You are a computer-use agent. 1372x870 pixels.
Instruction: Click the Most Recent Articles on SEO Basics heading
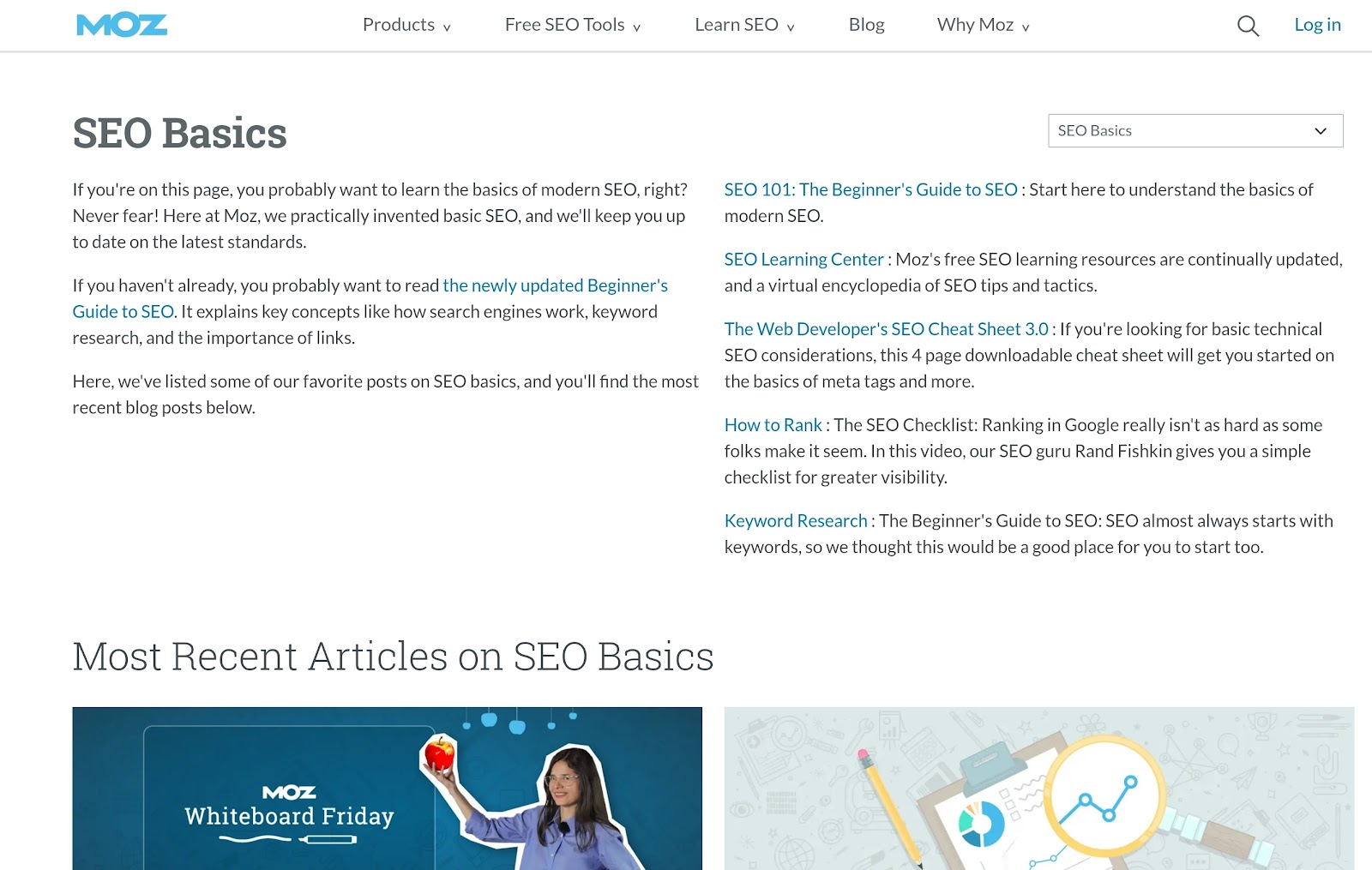point(393,657)
